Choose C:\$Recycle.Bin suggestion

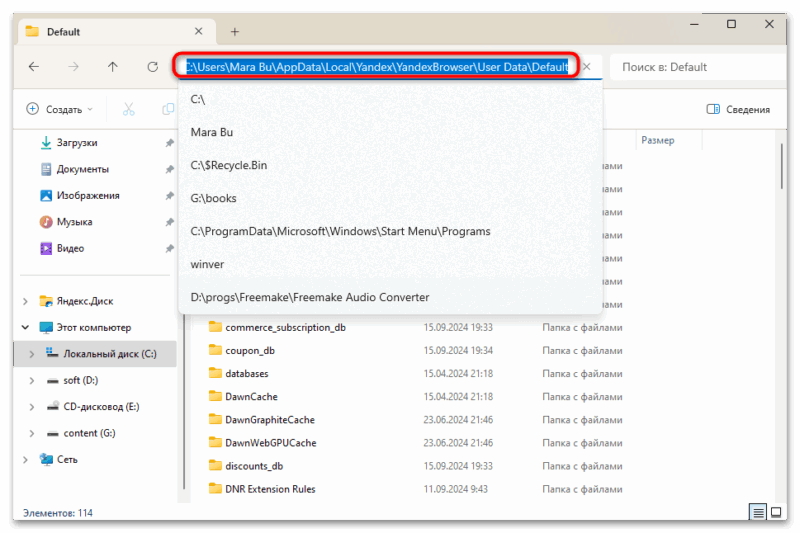pos(390,165)
